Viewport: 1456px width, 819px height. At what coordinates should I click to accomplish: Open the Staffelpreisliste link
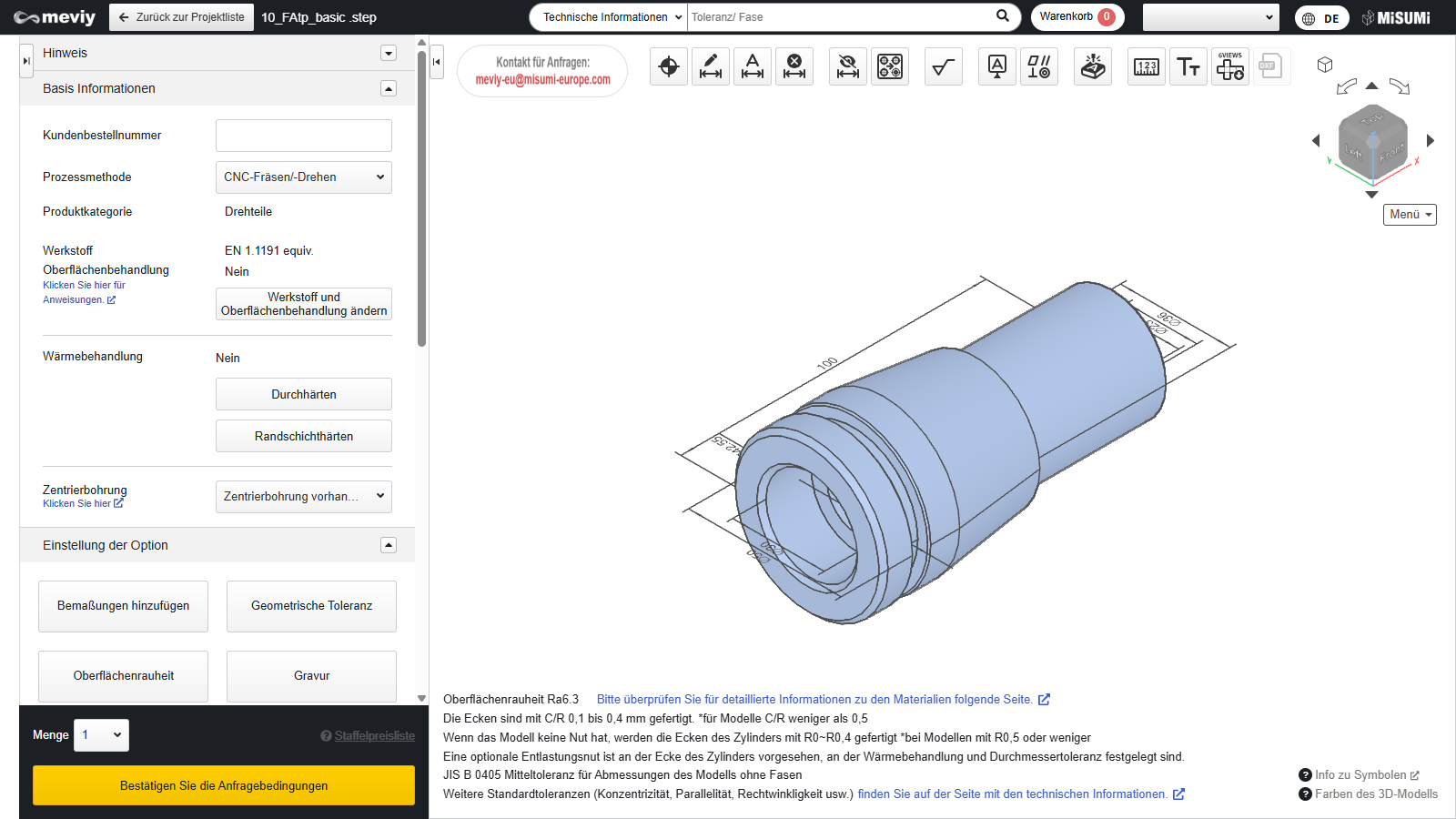[374, 736]
